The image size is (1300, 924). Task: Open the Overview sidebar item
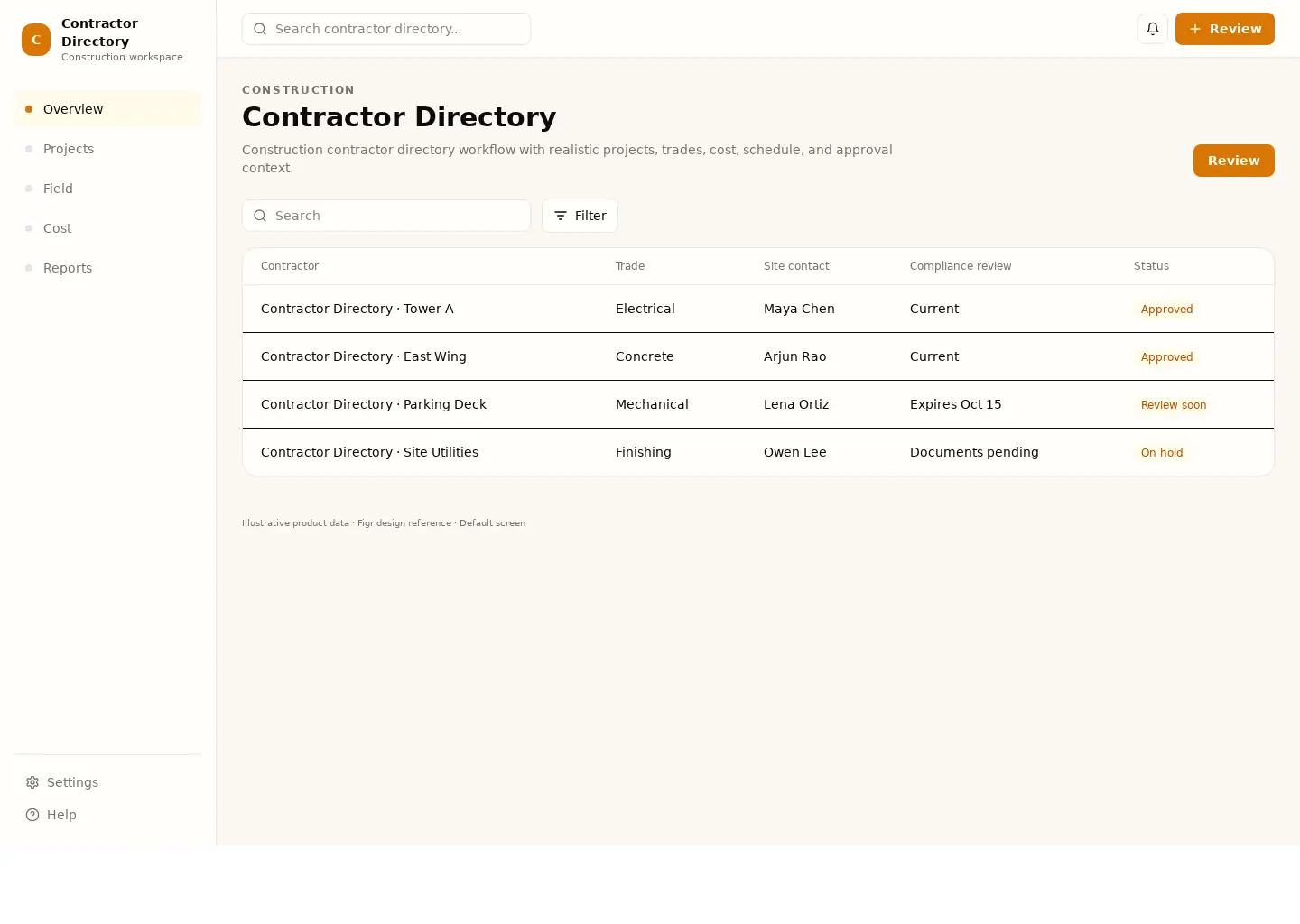pyautogui.click(x=107, y=109)
